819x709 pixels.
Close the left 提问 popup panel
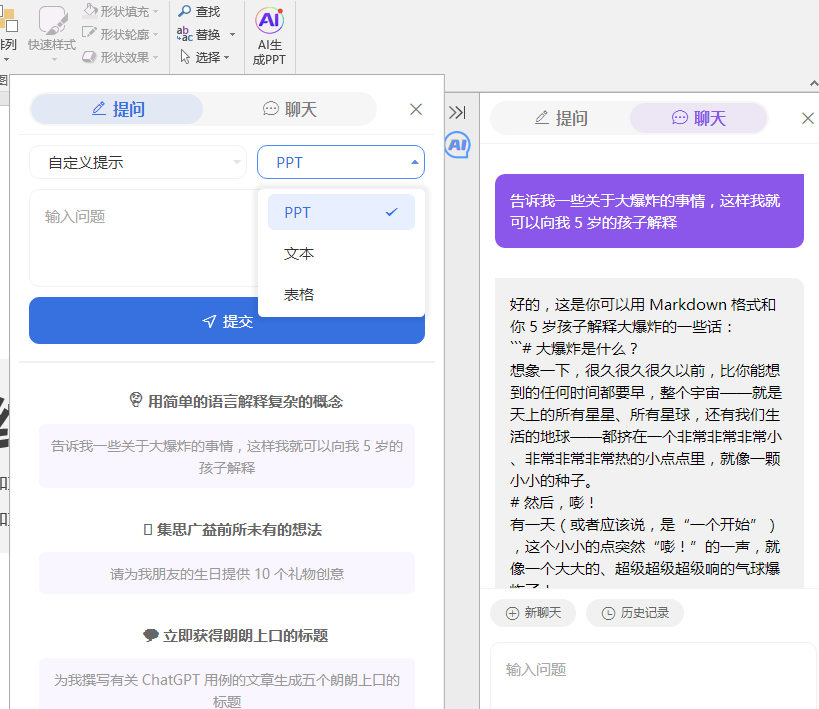point(416,110)
